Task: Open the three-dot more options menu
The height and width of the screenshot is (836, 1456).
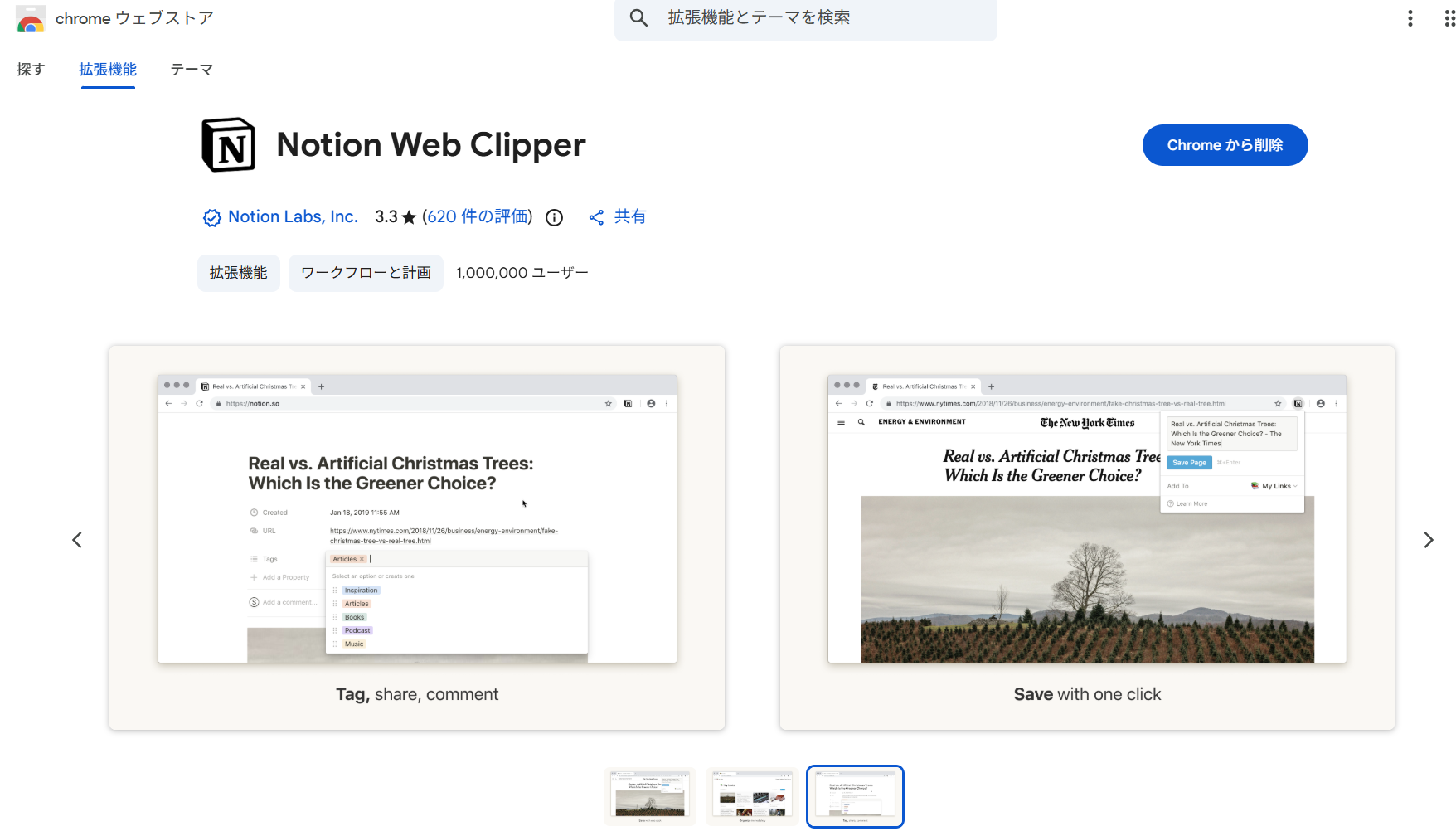Action: pyautogui.click(x=1410, y=18)
